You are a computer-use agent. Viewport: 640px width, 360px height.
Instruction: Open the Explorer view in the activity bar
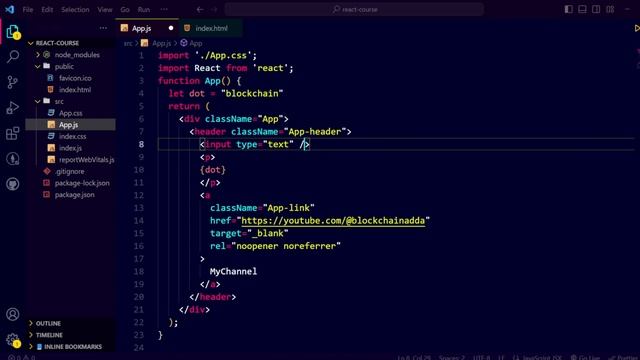click(13, 32)
